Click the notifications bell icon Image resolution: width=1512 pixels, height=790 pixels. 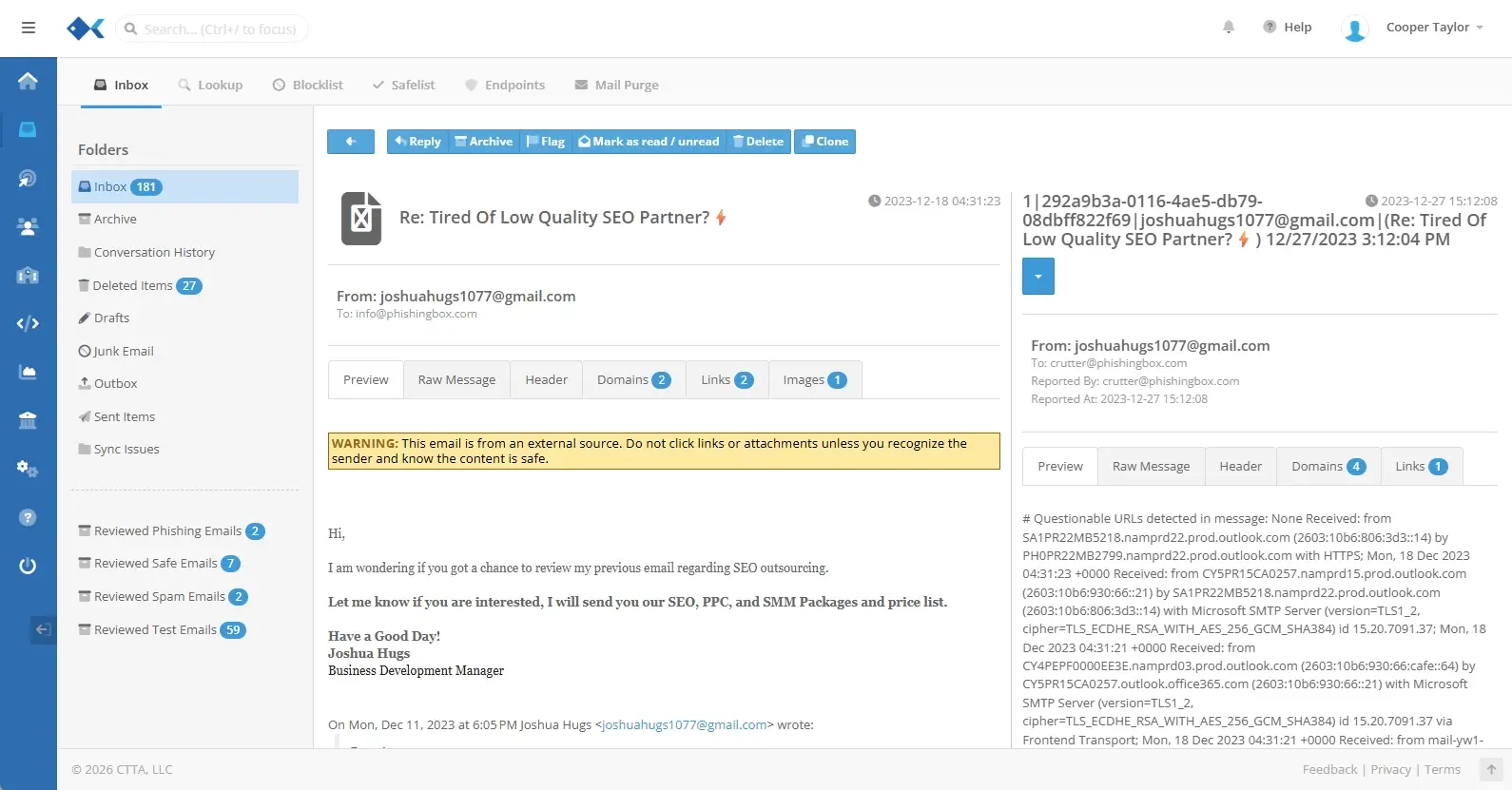pyautogui.click(x=1228, y=28)
